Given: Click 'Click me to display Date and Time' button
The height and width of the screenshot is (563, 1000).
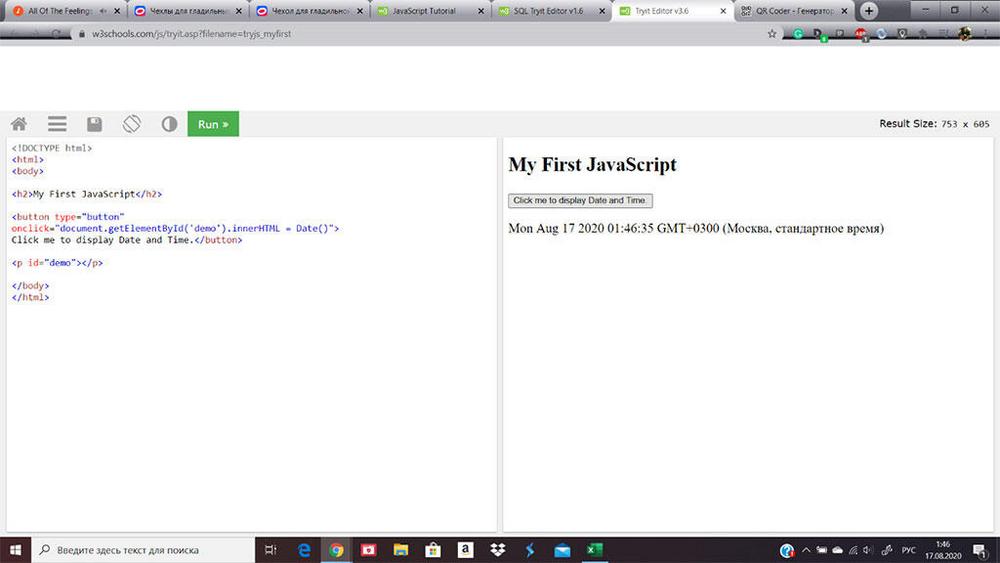Looking at the screenshot, I should pos(580,201).
